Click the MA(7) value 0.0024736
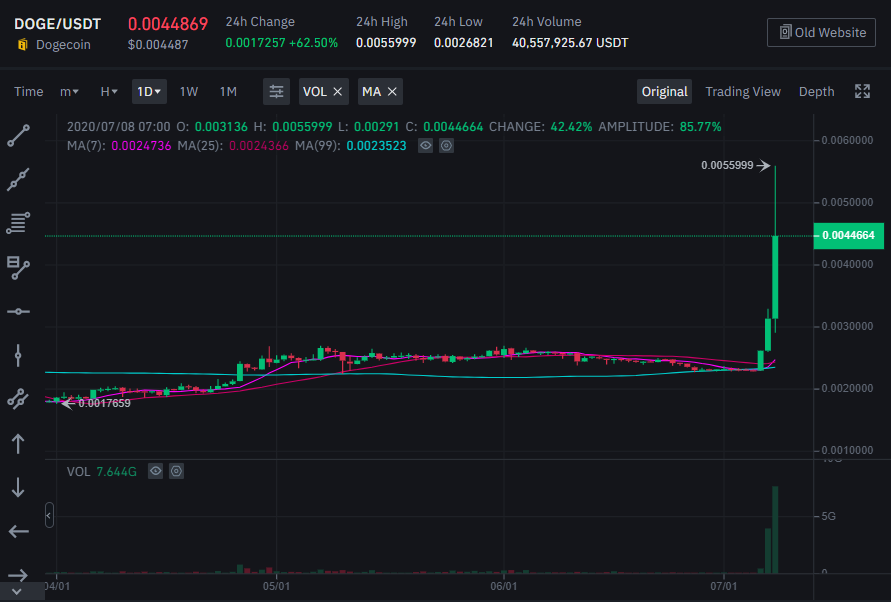891x602 pixels. [x=141, y=146]
